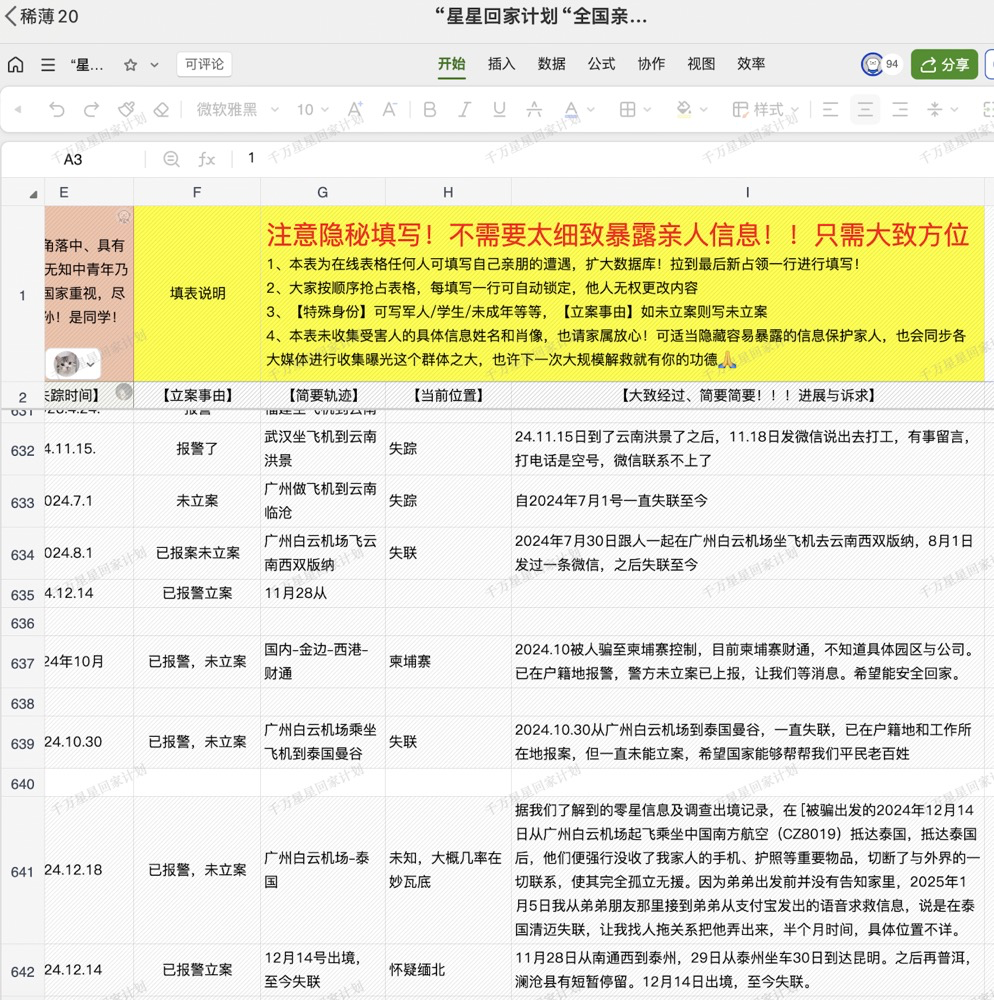The width and height of the screenshot is (994, 1000).
Task: Toggle bold formatting
Action: [x=430, y=110]
